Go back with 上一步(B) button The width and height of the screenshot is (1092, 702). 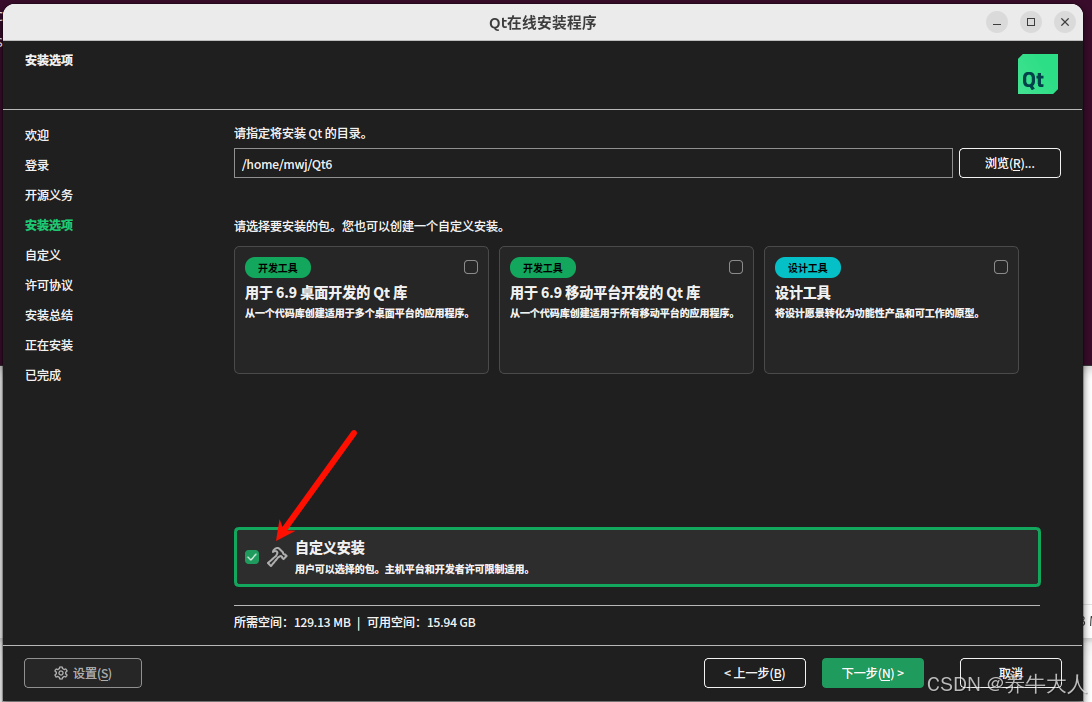(x=754, y=673)
